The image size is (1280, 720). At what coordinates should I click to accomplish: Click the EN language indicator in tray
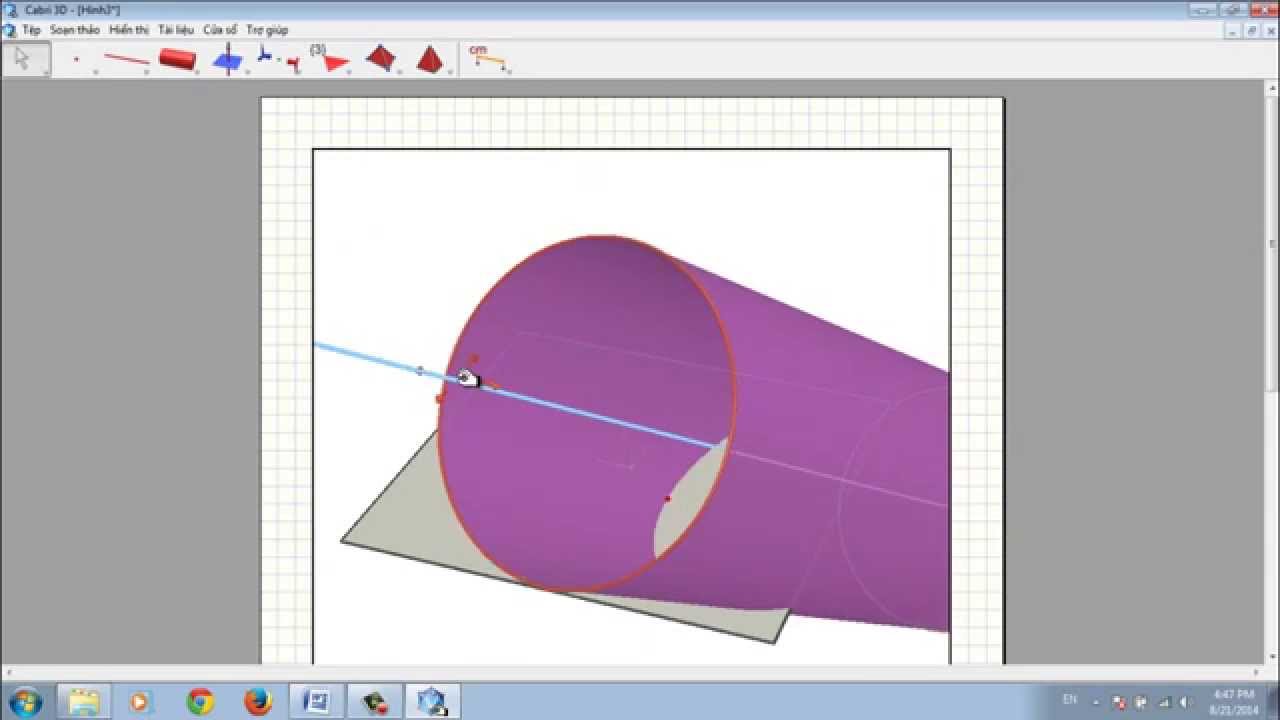point(1070,700)
